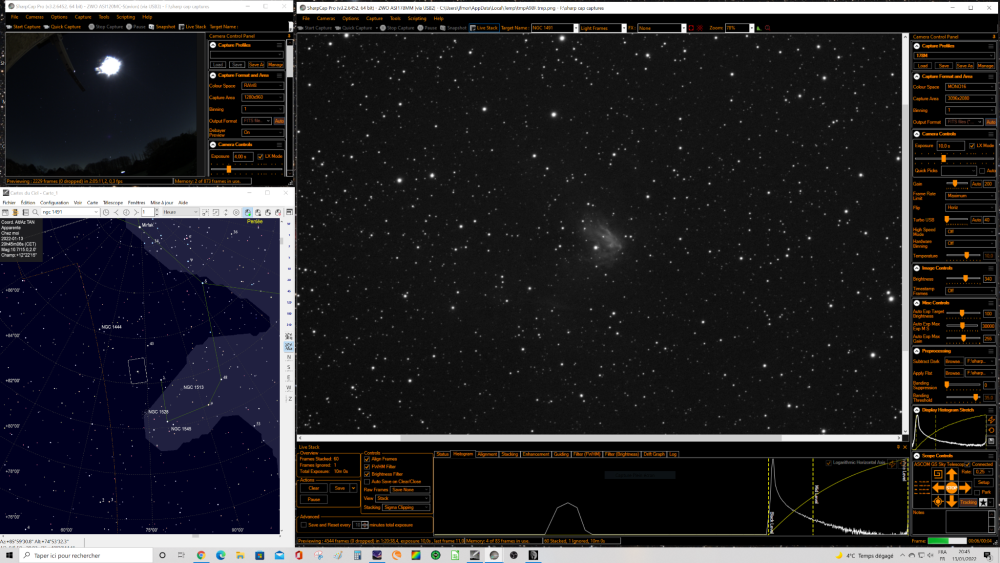
Task: Open Task View on the taskbar
Action: [x=181, y=555]
